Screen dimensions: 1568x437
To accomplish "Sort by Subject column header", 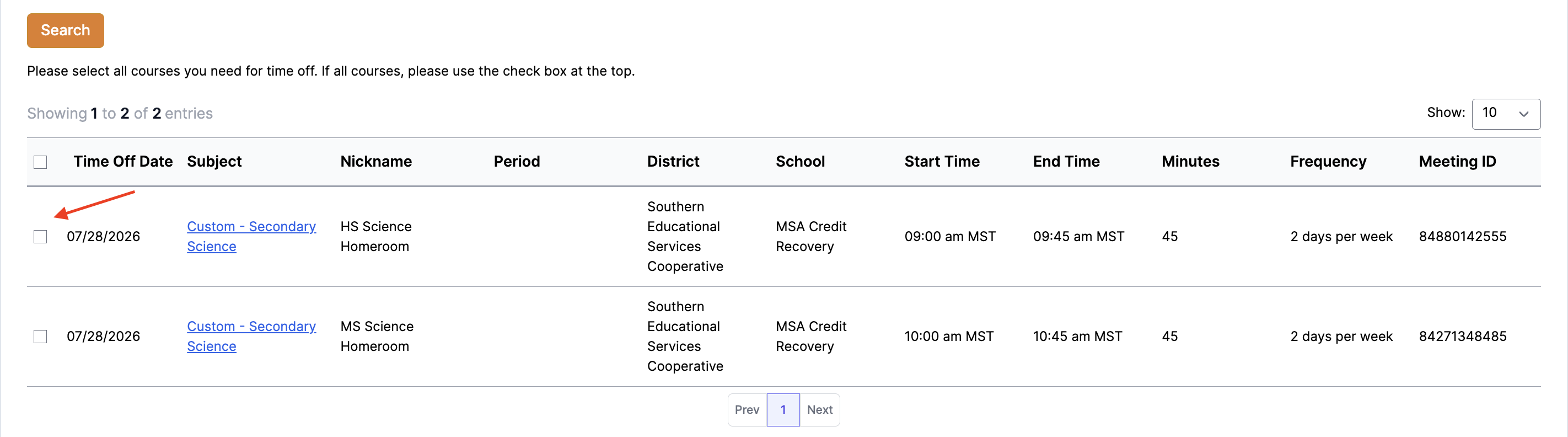I will pyautogui.click(x=214, y=162).
